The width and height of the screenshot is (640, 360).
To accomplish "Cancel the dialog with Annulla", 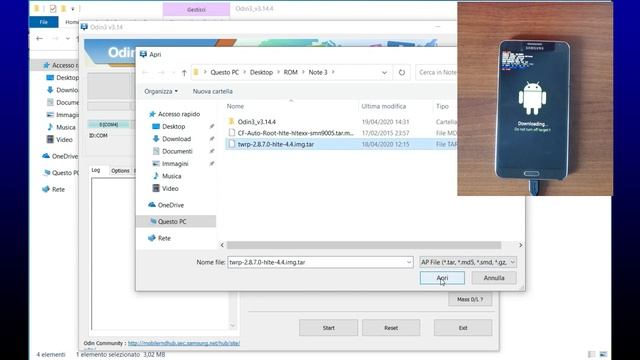I will click(494, 278).
